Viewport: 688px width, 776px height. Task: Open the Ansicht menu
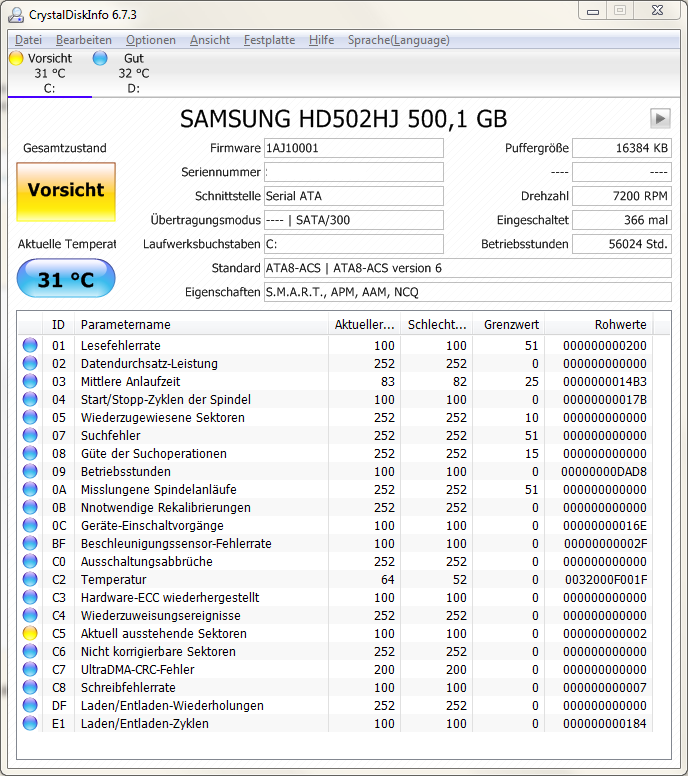(x=210, y=40)
